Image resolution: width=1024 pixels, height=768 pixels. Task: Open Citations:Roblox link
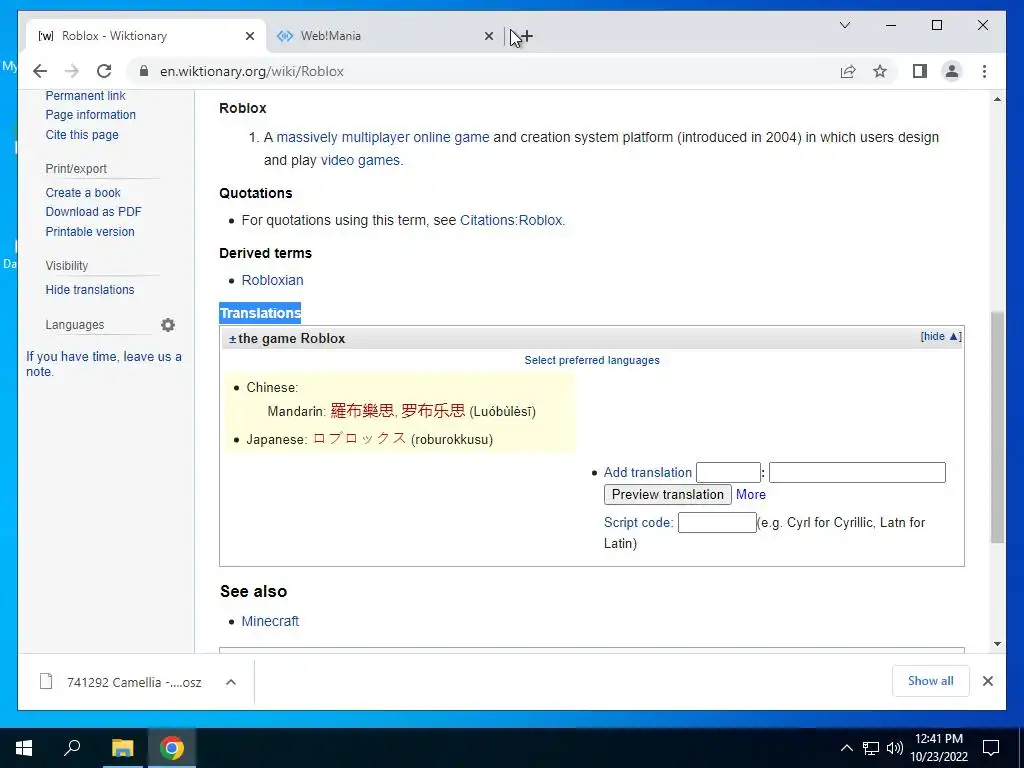511,221
